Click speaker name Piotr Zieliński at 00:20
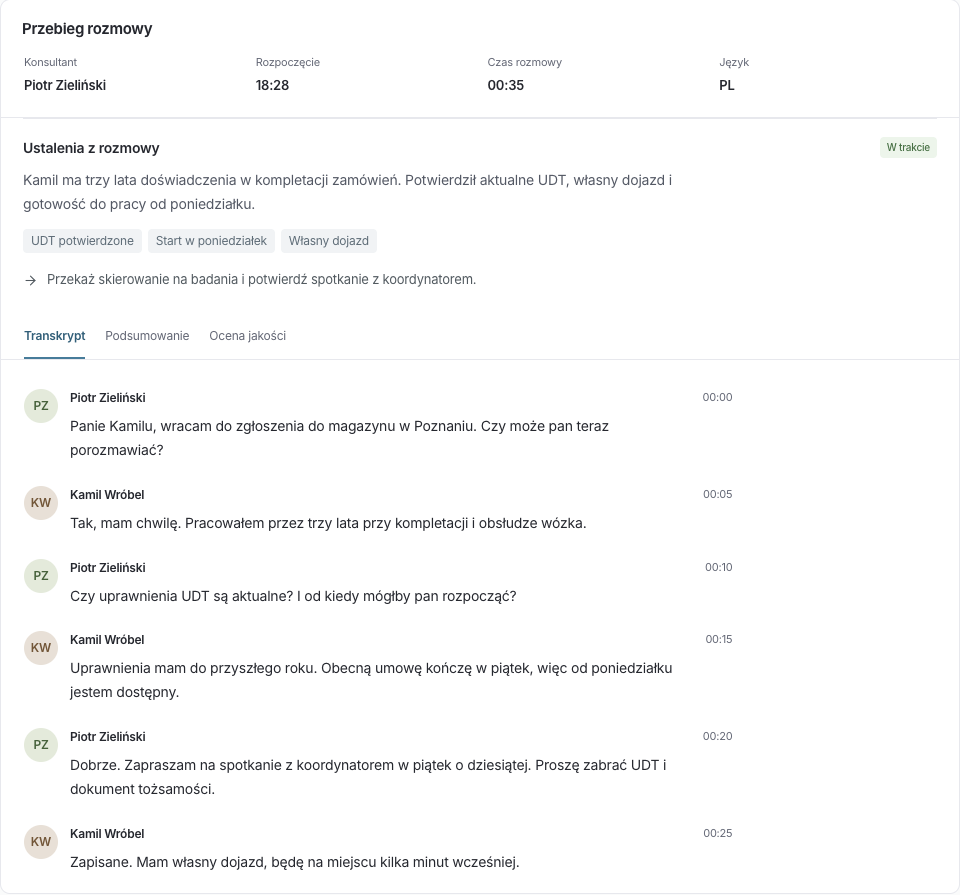 108,736
